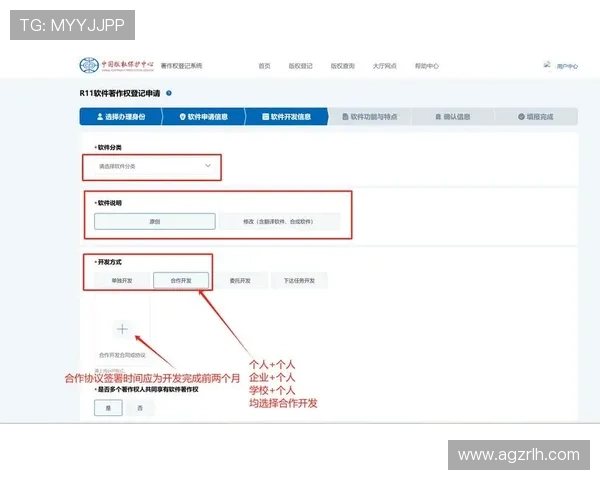Open the 首页 nav item
The image size is (600, 480).
(x=264, y=66)
